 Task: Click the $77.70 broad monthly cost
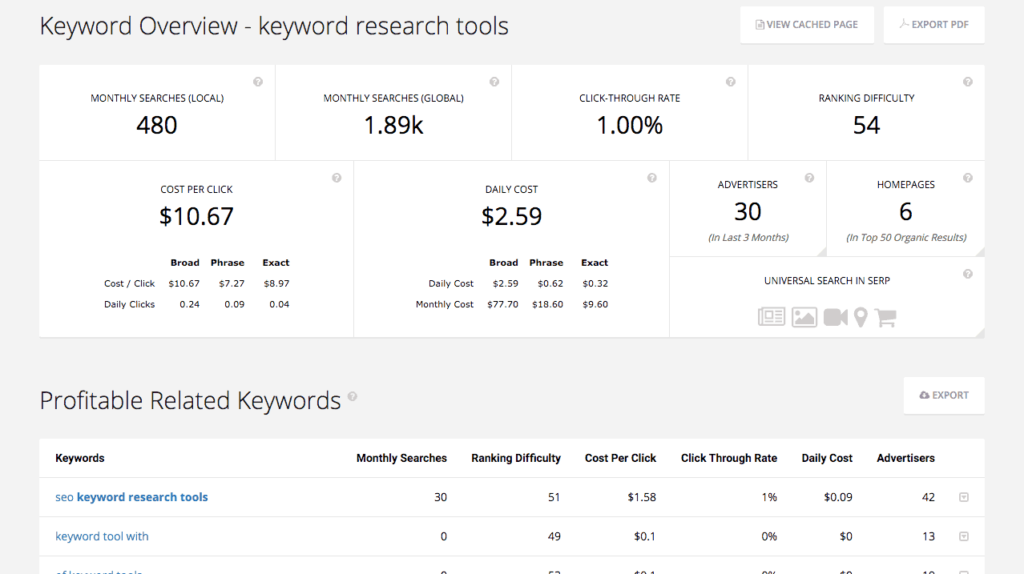[x=503, y=304]
